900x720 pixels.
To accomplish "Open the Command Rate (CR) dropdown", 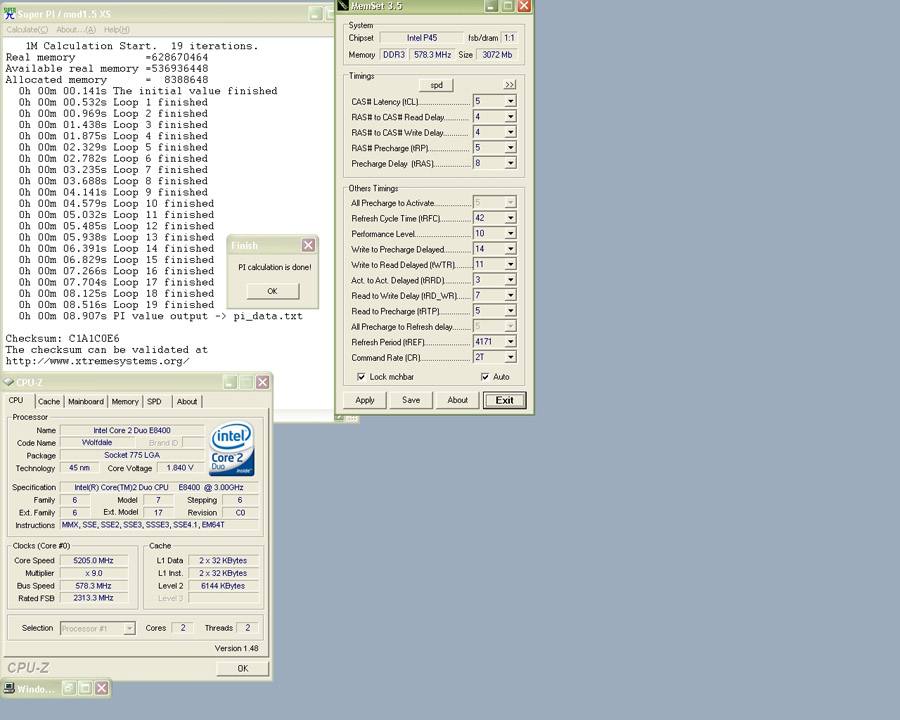I will 510,357.
